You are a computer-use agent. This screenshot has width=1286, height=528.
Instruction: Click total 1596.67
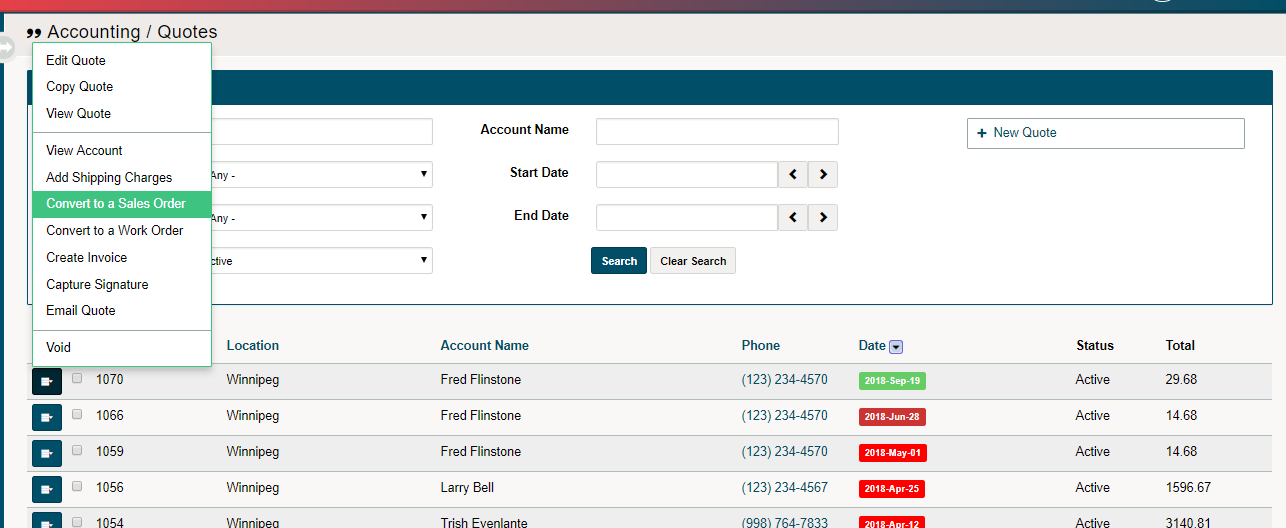[1188, 488]
